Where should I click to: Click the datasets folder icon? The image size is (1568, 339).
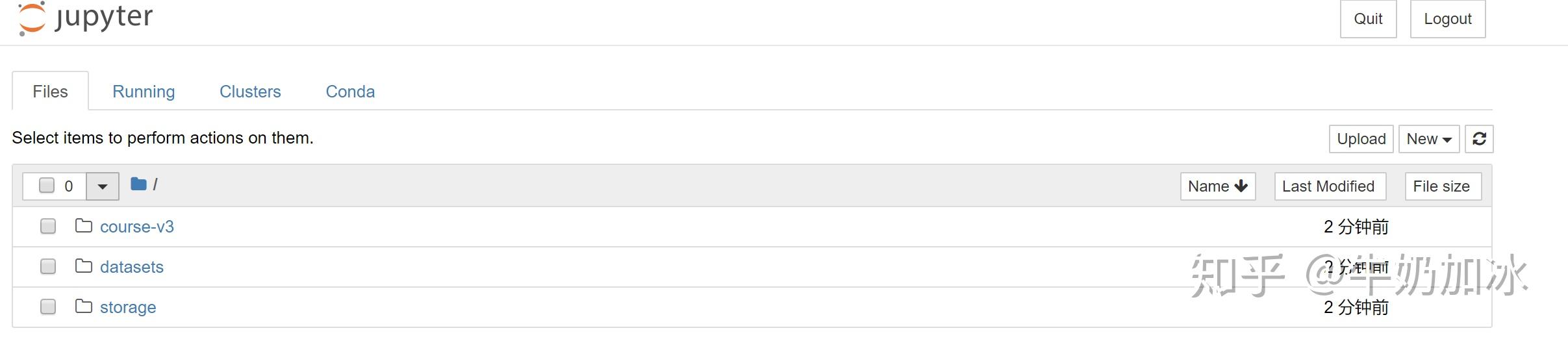[x=84, y=266]
